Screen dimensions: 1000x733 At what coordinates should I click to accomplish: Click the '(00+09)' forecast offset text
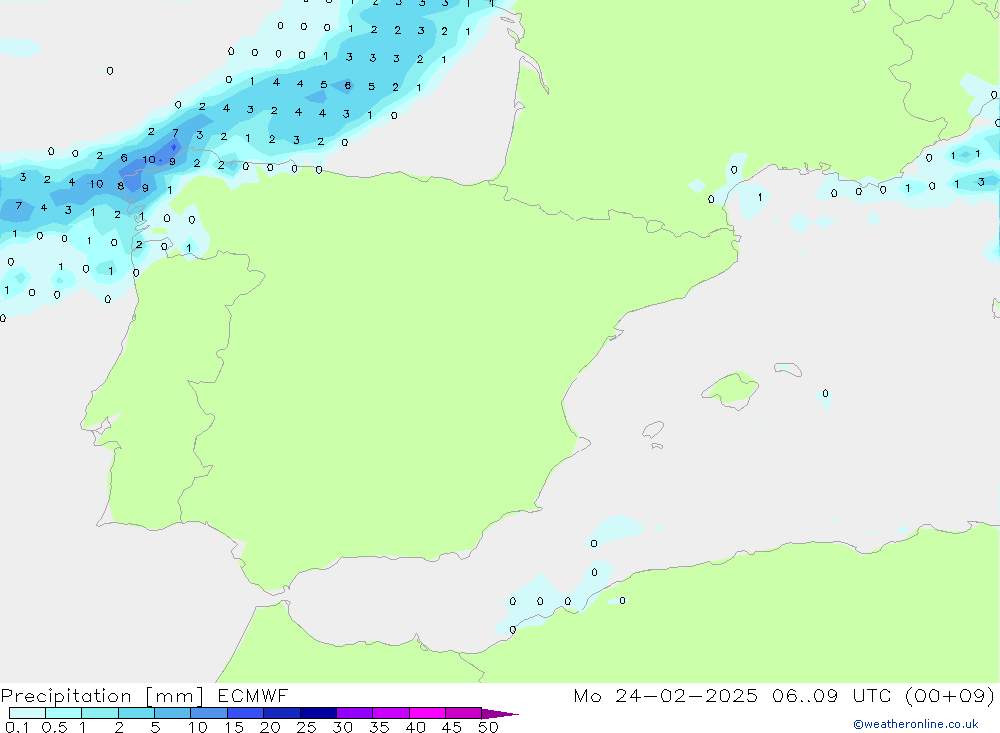pos(950,696)
